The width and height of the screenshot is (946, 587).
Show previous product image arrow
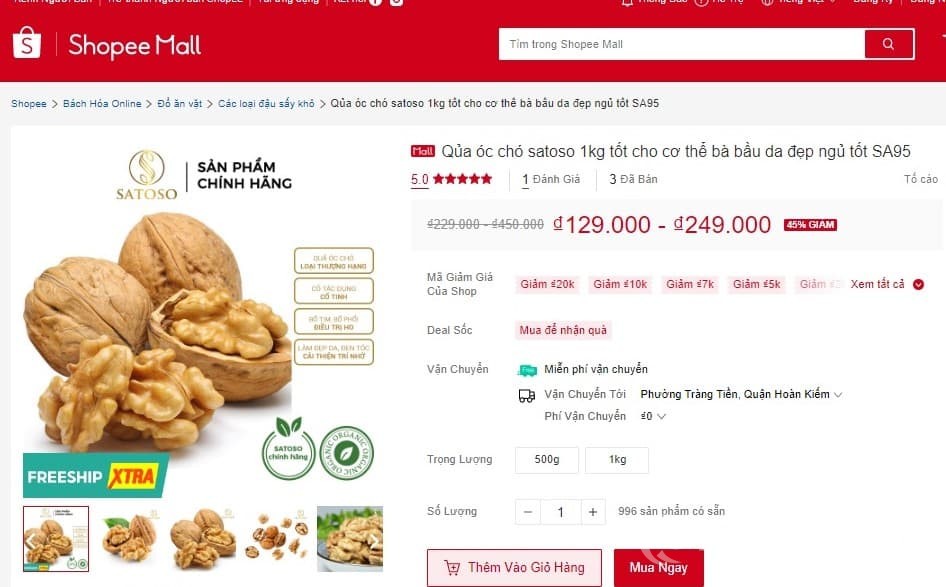(x=30, y=541)
